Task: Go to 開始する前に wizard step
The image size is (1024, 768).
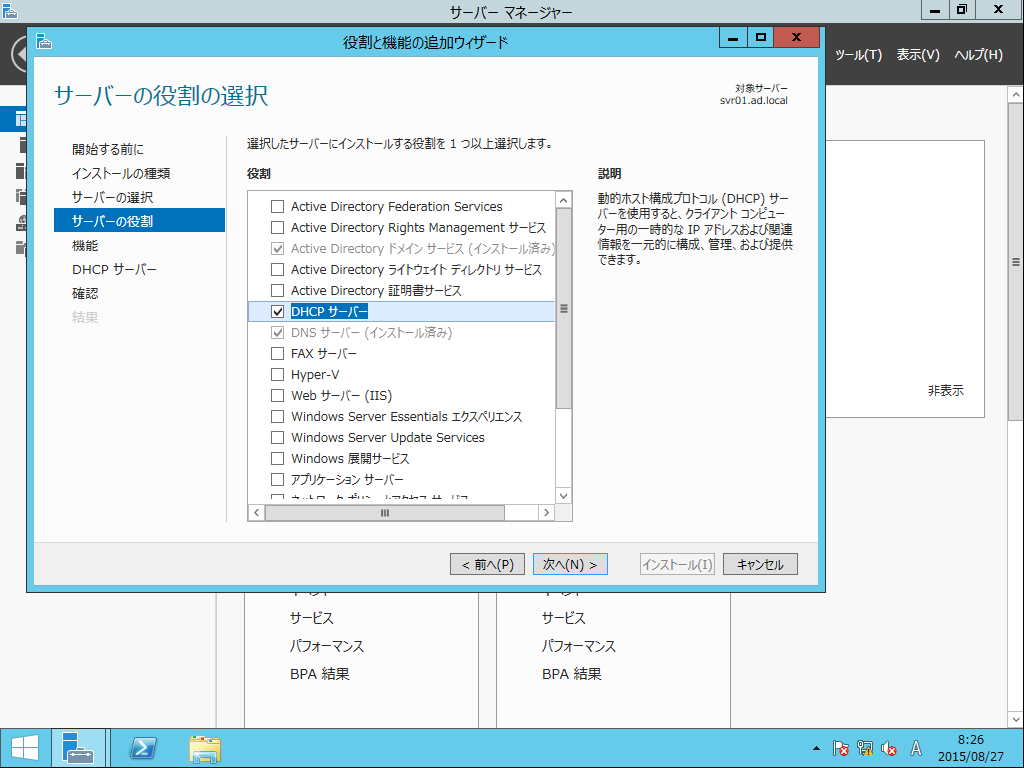Action: tap(108, 149)
